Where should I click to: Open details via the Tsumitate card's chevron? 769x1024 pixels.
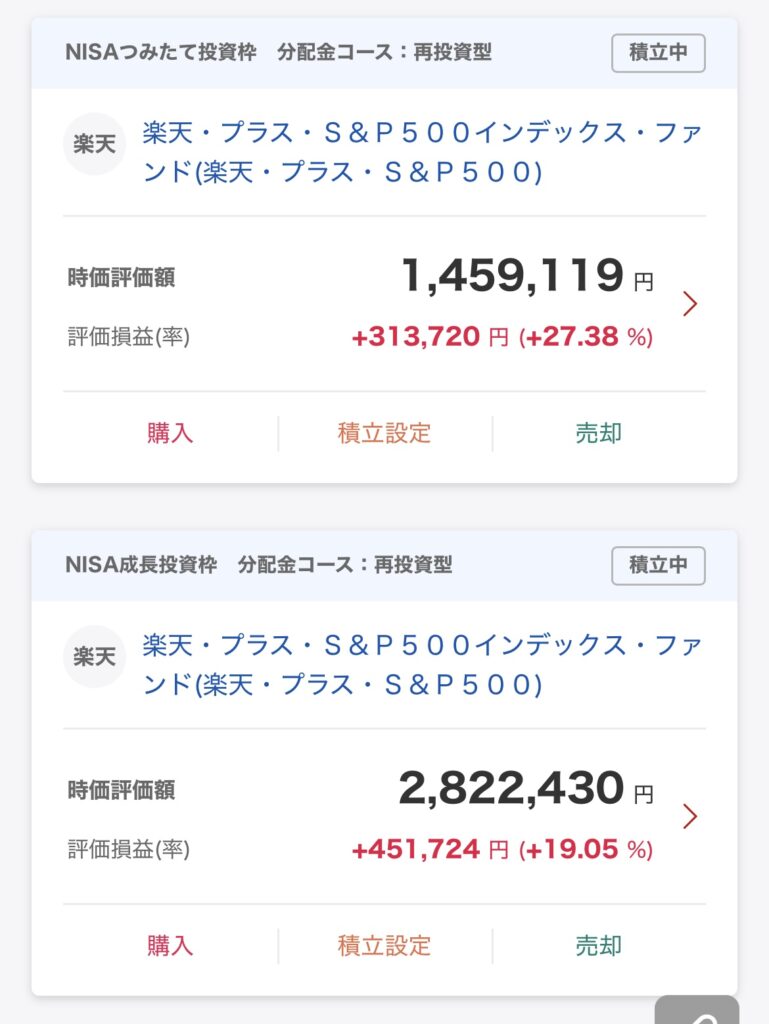coord(689,304)
